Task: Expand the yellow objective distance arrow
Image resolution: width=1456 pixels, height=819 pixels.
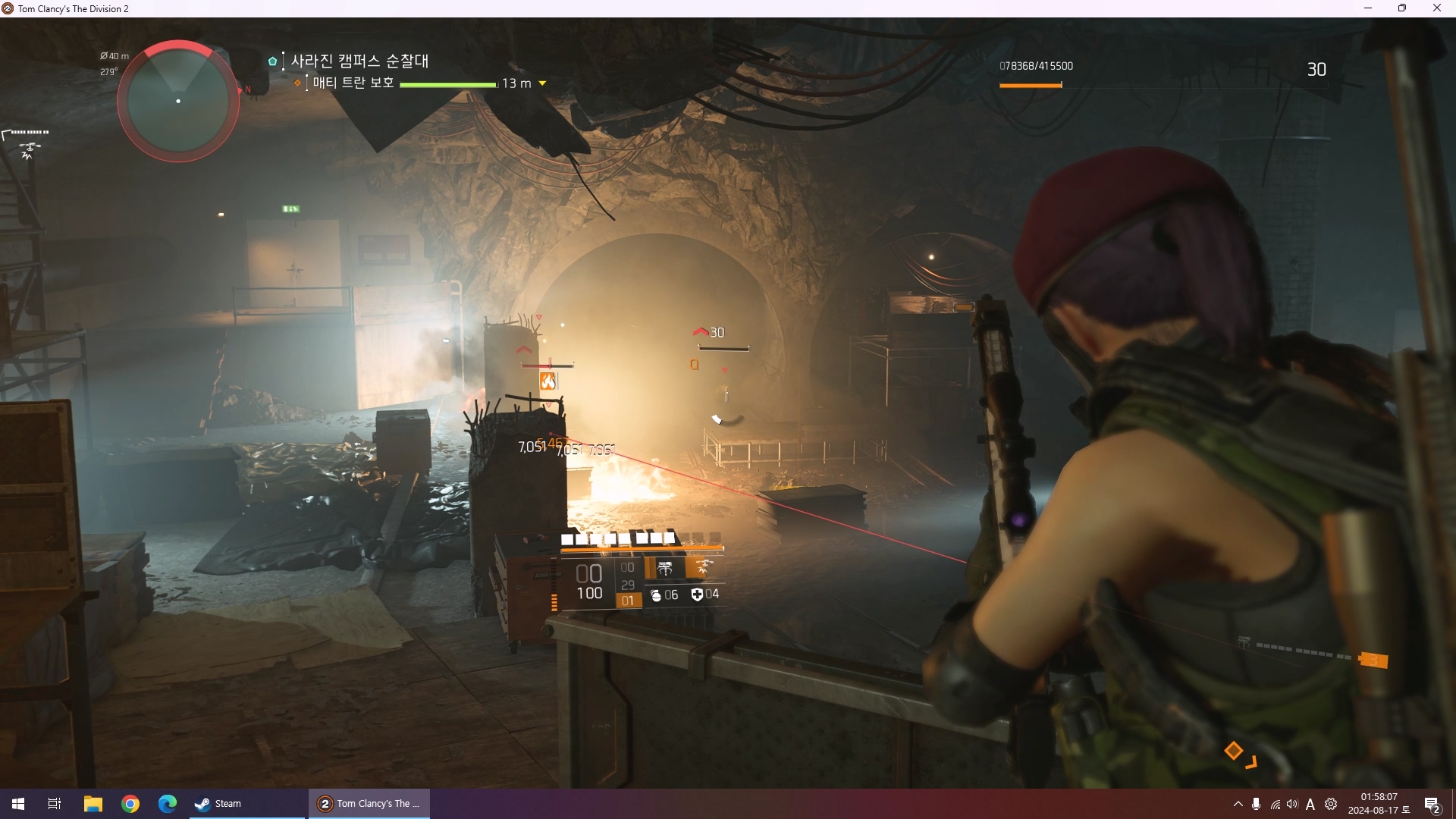Action: 542,83
